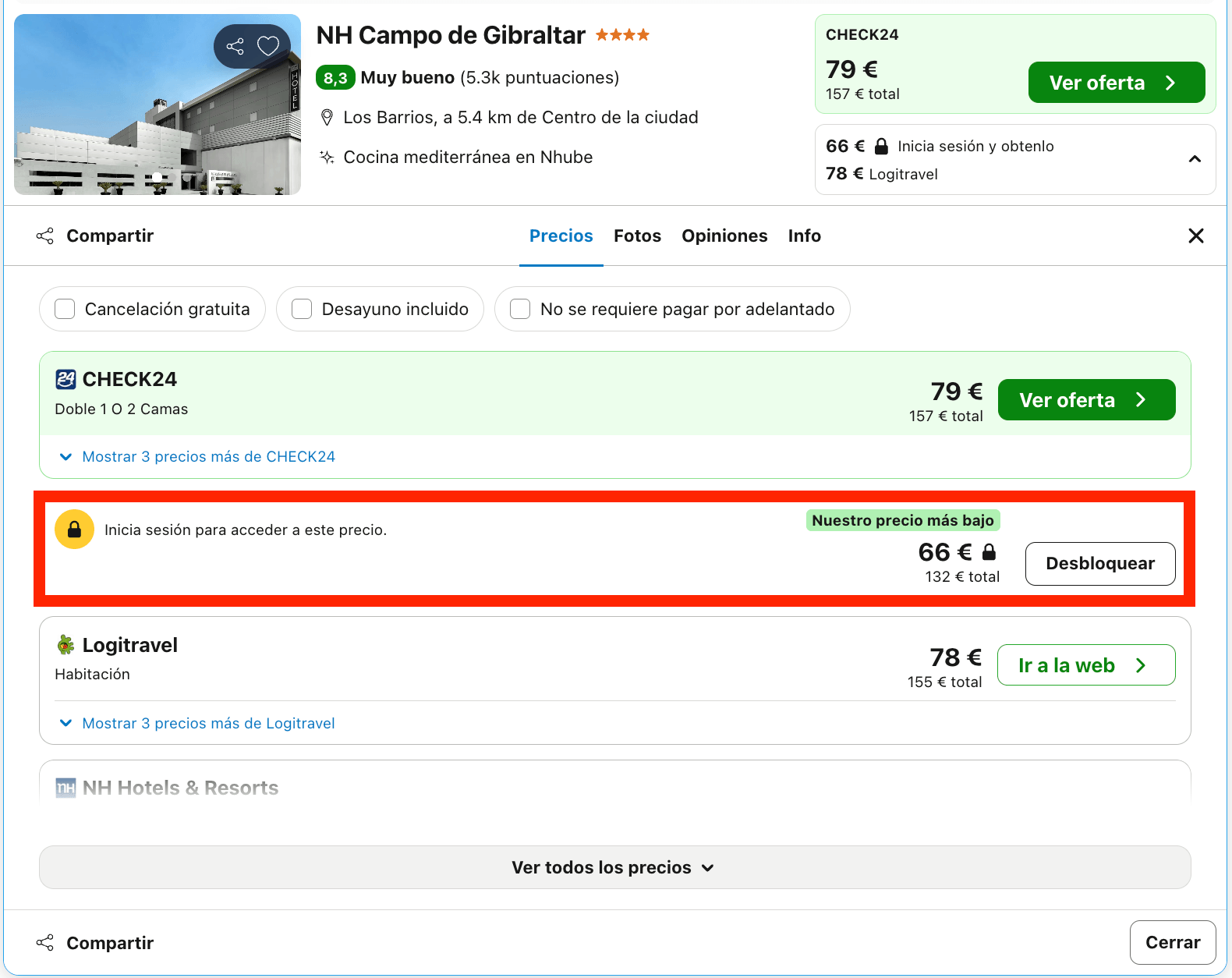Open the Opiniones tab

point(724,236)
